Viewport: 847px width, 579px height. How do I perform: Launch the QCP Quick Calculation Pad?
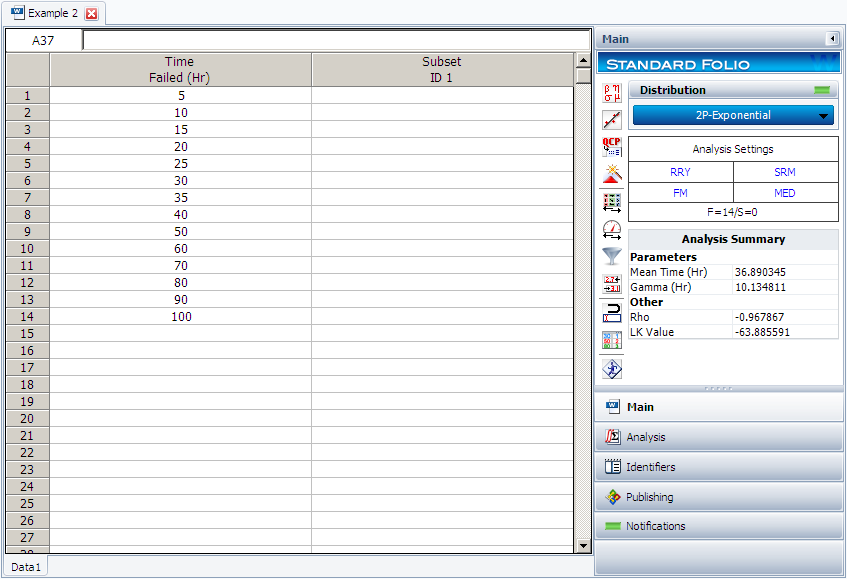tap(612, 147)
